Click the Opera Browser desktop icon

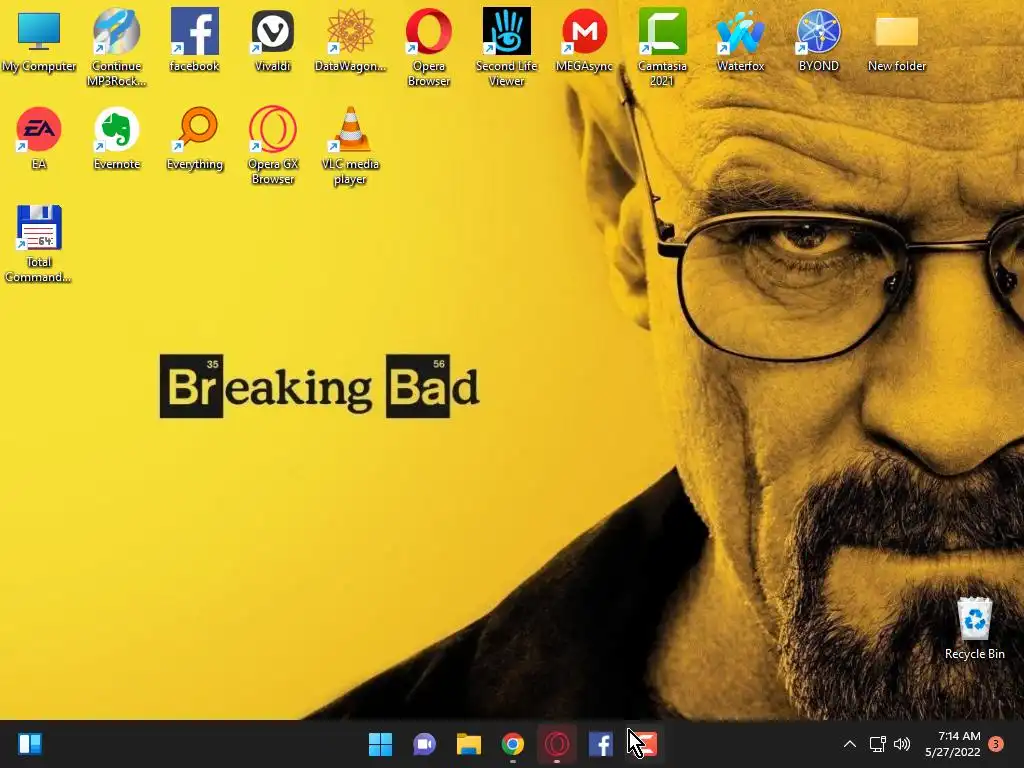pos(428,47)
